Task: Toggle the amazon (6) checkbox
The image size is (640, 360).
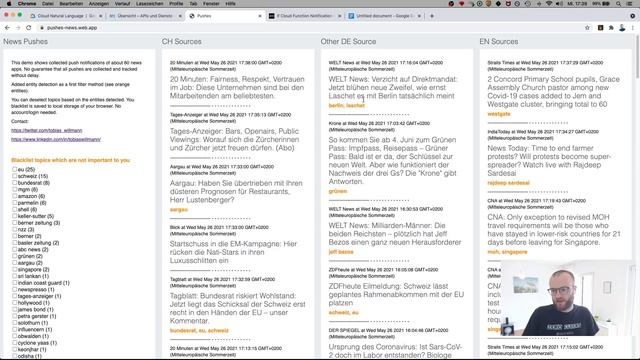Action: coord(14,196)
